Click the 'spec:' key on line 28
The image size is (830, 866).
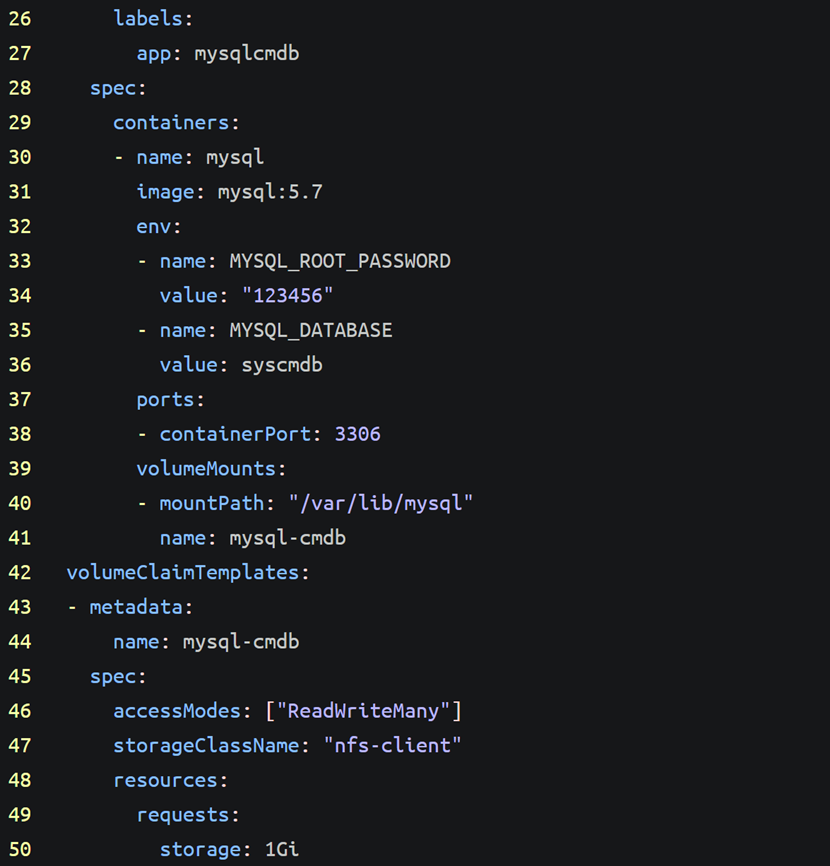[118, 88]
